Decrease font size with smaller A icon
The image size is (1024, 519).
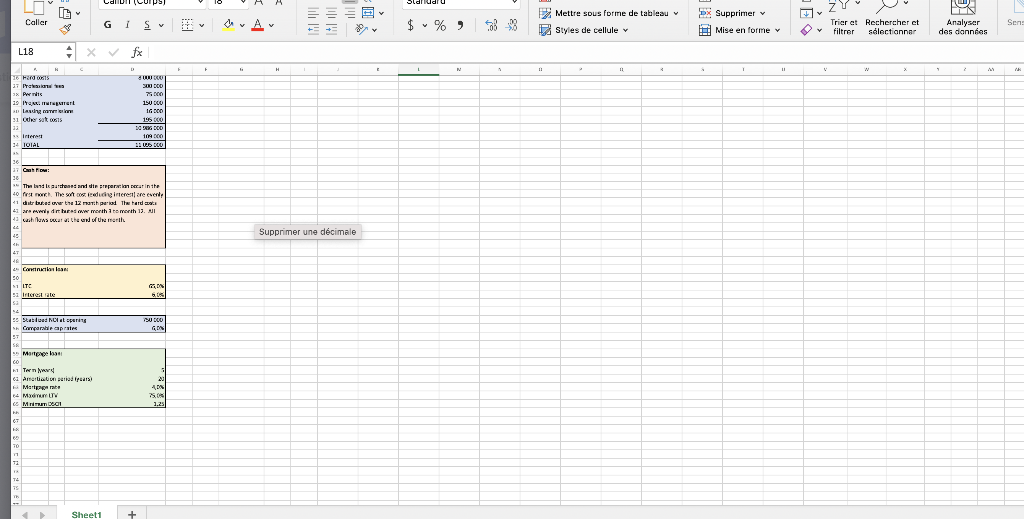click(x=279, y=3)
